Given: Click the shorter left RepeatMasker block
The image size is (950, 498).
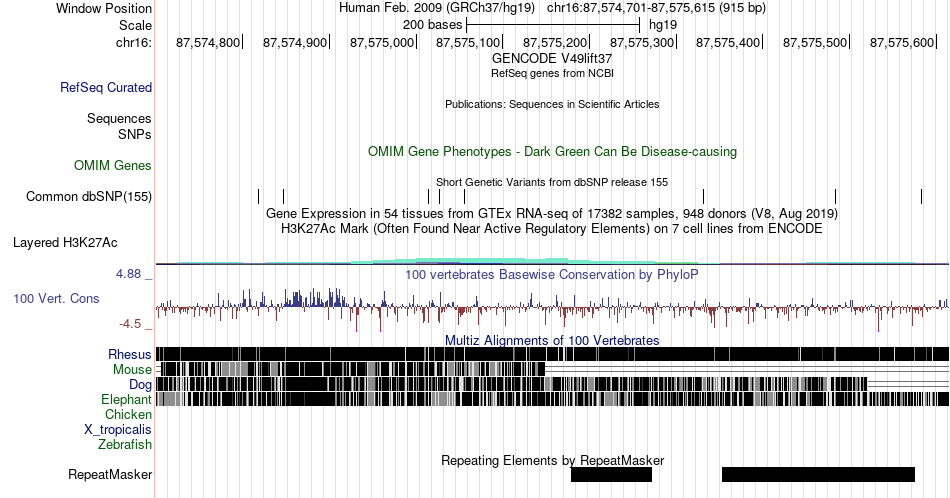Looking at the screenshot, I should pyautogui.click(x=611, y=474).
